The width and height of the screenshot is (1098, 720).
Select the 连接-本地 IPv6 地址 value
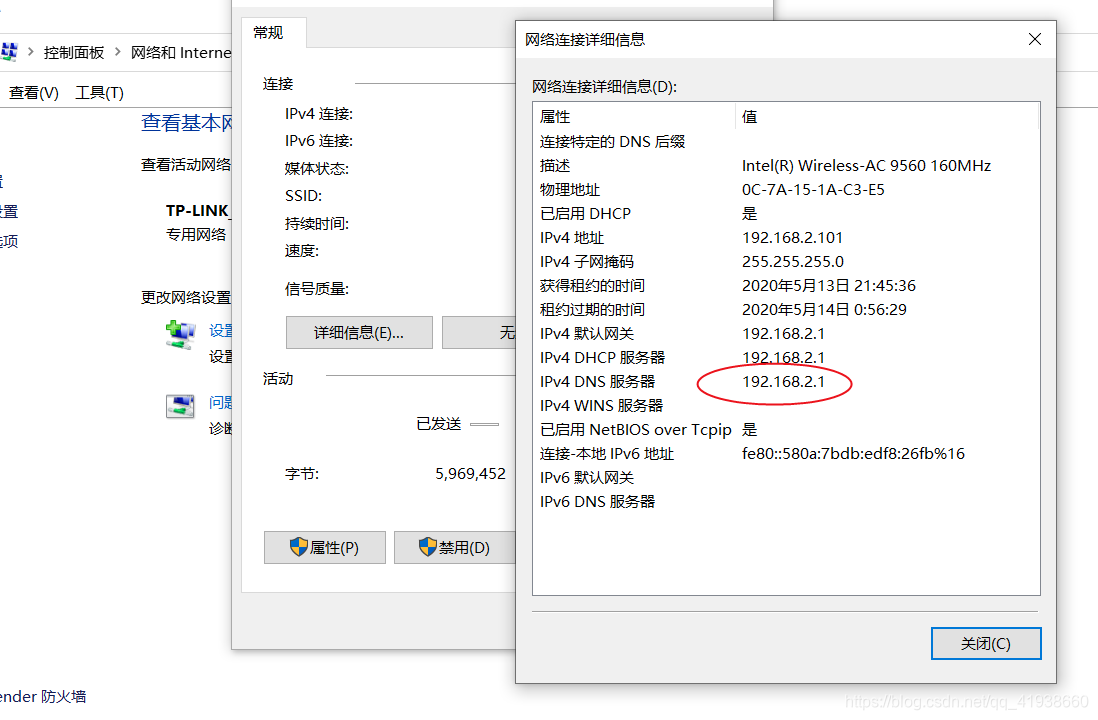pyautogui.click(x=853, y=454)
